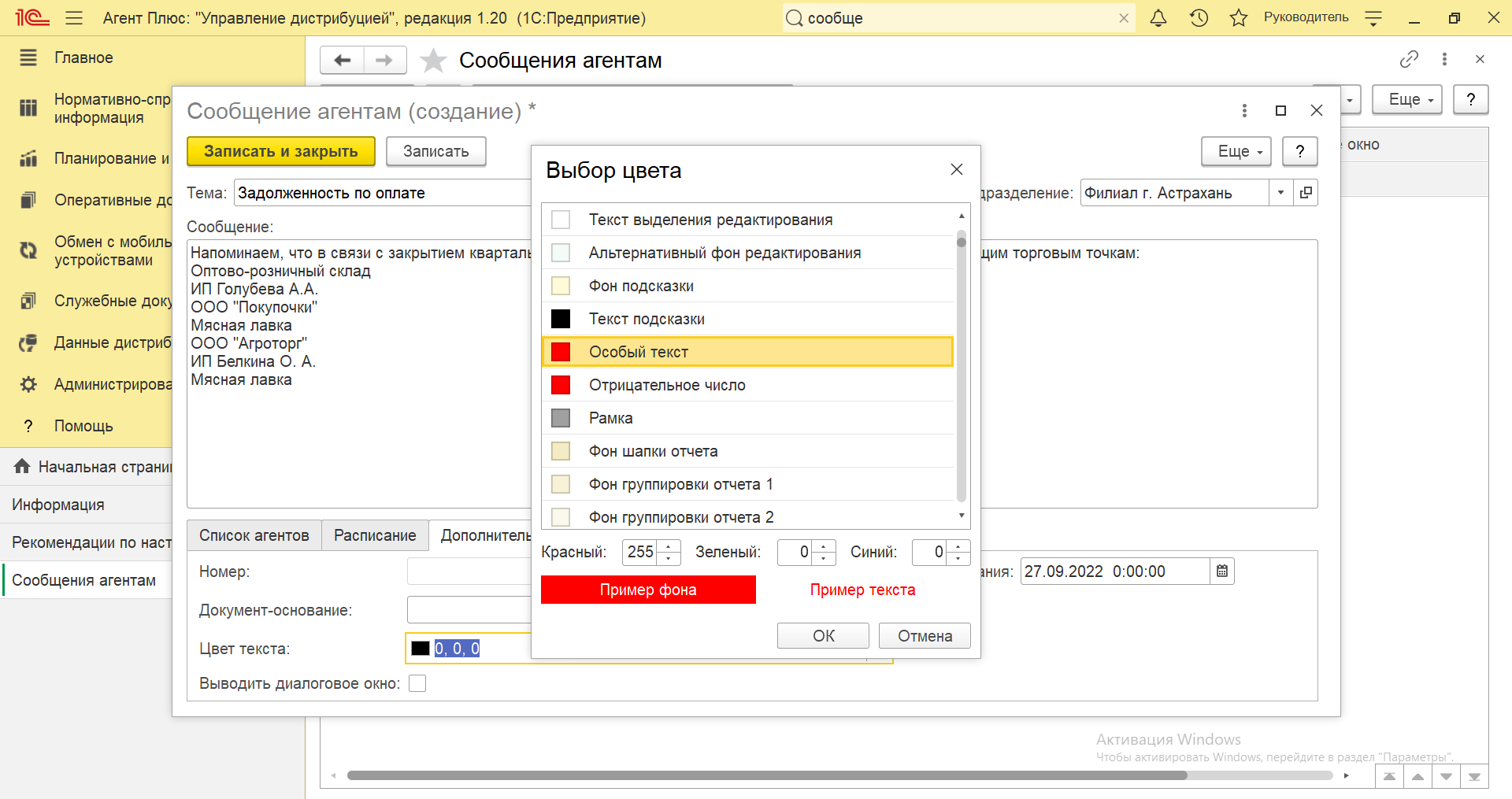
Task: Switch to Список агентов tab
Action: pos(254,535)
